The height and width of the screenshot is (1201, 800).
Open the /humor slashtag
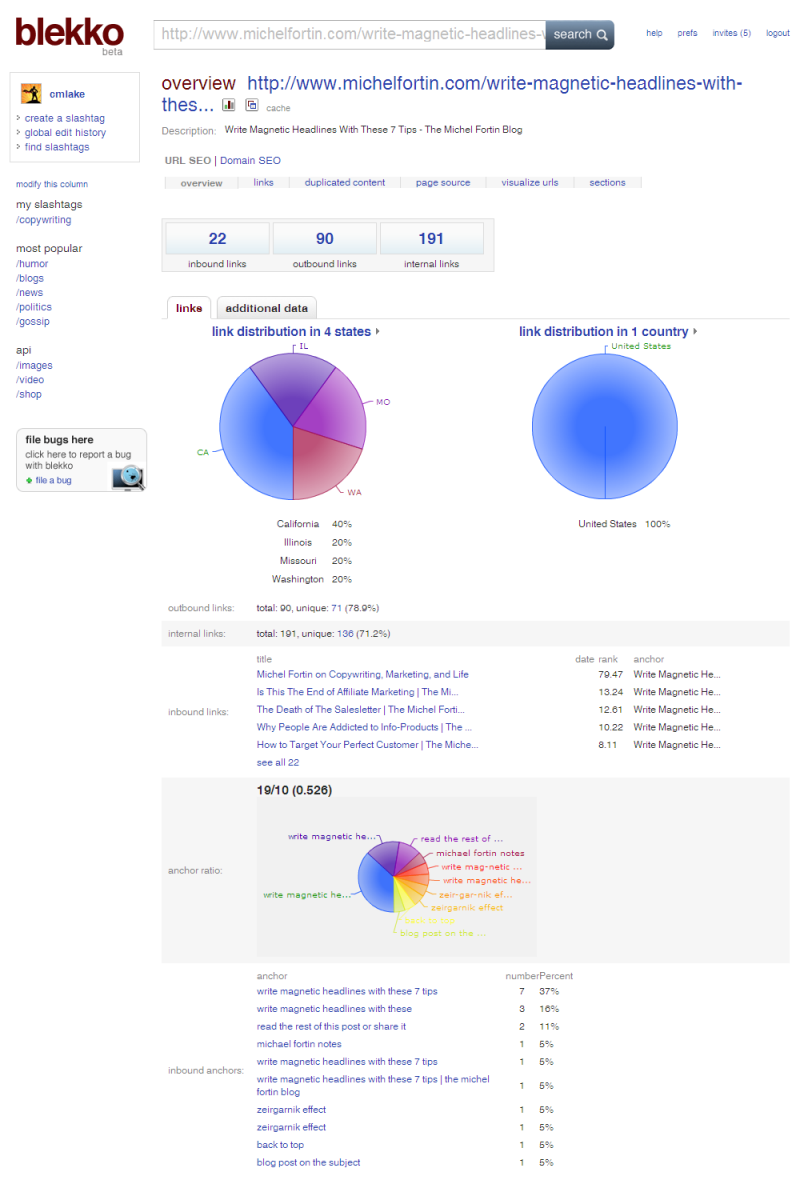pyautogui.click(x=32, y=264)
